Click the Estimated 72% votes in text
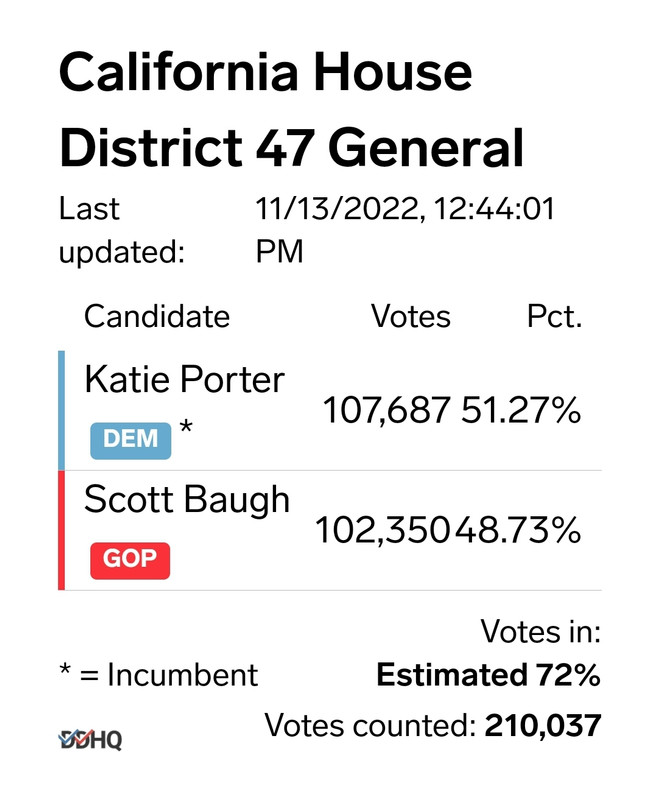This screenshot has height=800, width=658. pos(488,675)
